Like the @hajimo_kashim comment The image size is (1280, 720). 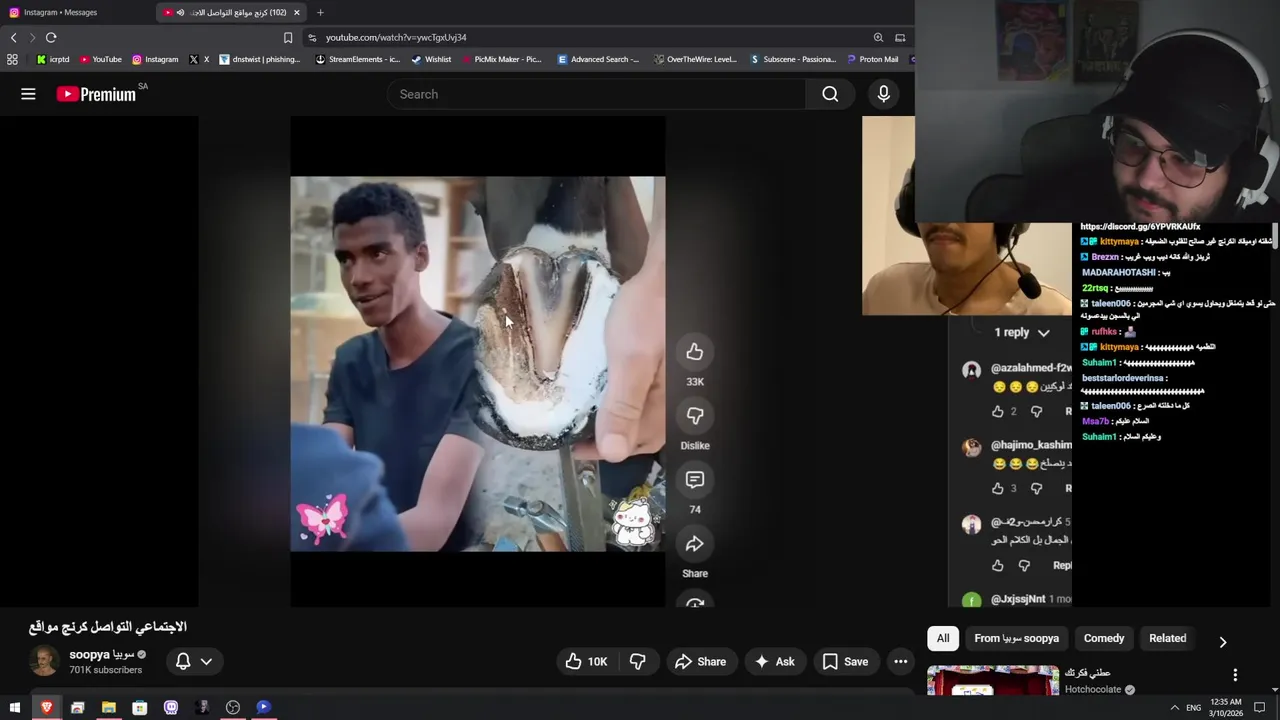tap(997, 488)
